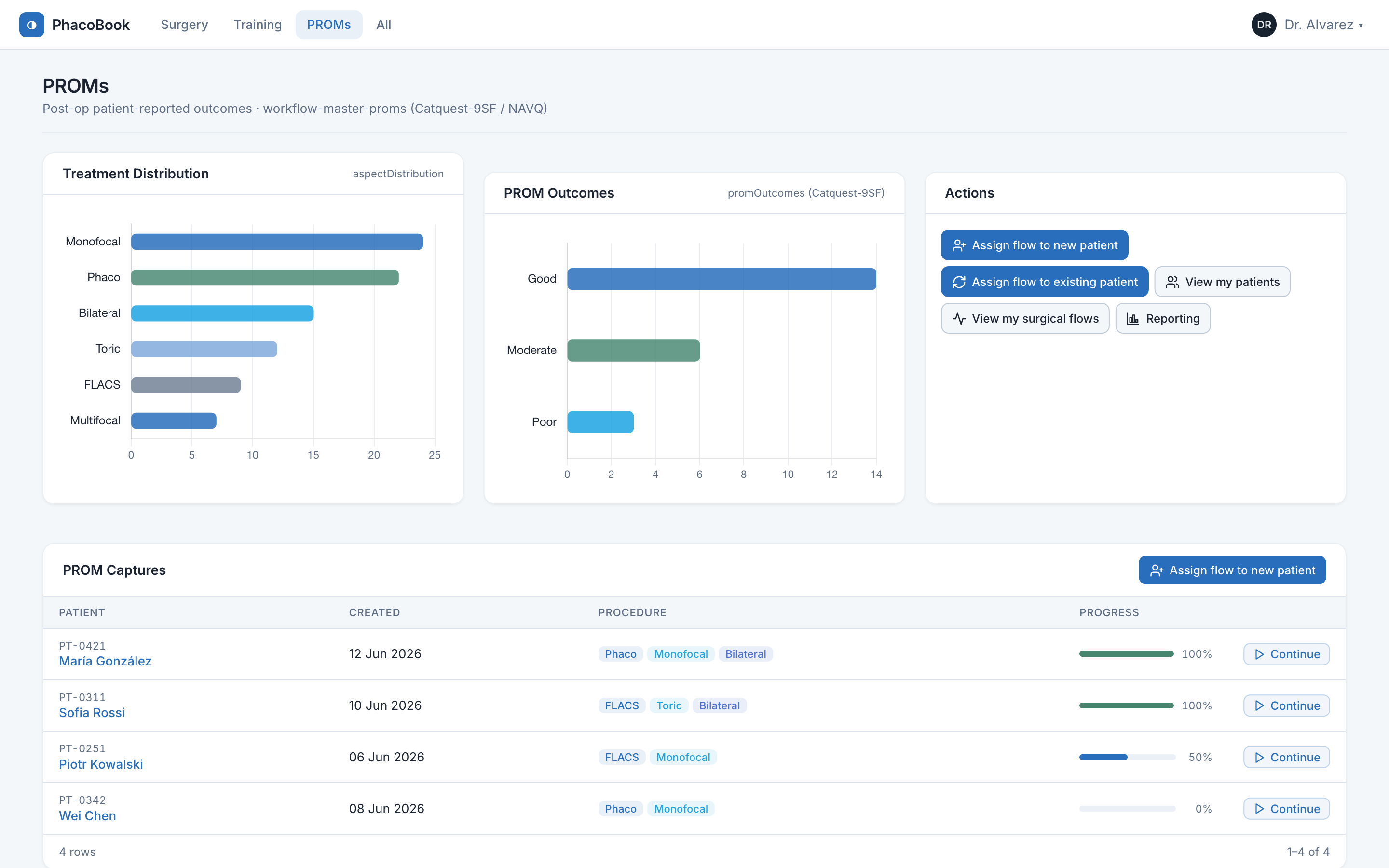Screen dimensions: 1389x868
Task: Click play icon in María González row
Action: 1259,654
